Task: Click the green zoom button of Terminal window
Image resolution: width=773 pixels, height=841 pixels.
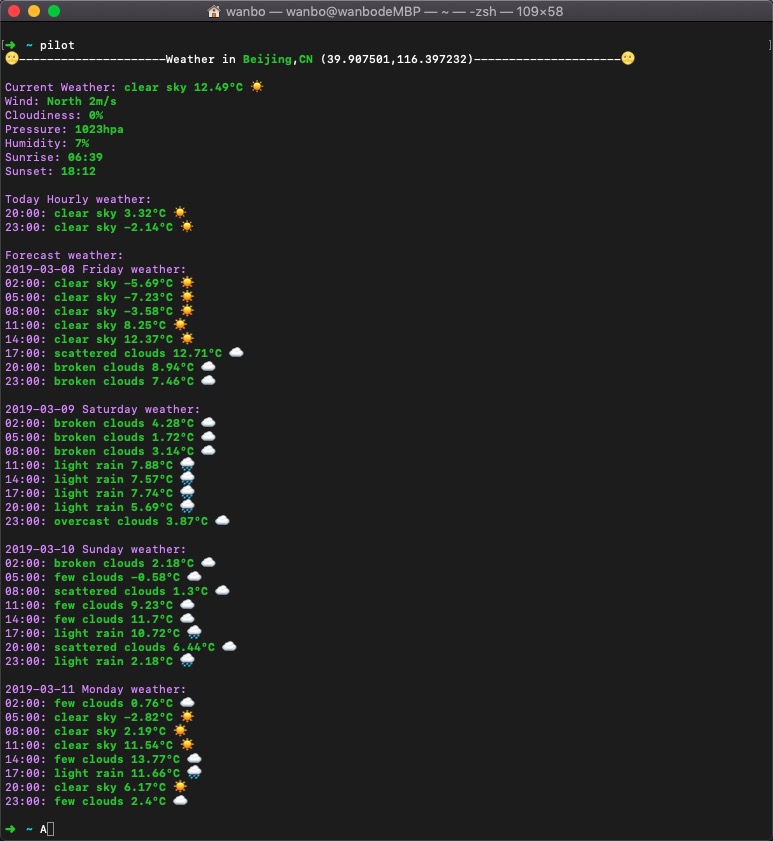Action: pyautogui.click(x=54, y=11)
